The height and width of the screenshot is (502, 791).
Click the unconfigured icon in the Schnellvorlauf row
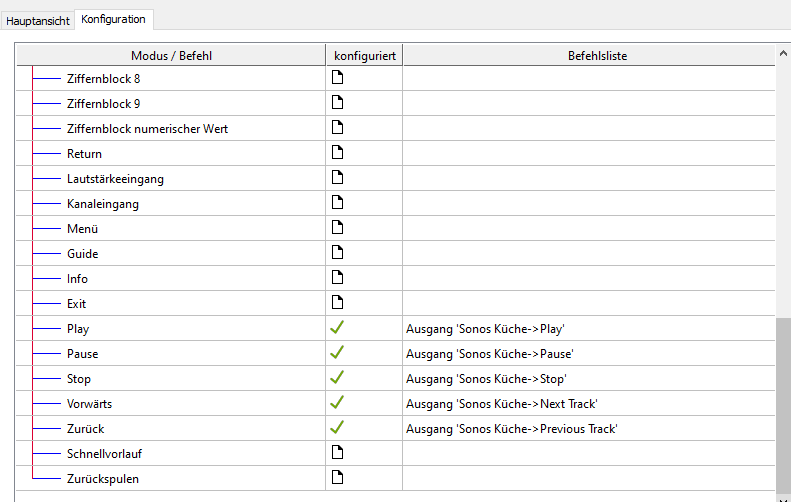pyautogui.click(x=337, y=453)
